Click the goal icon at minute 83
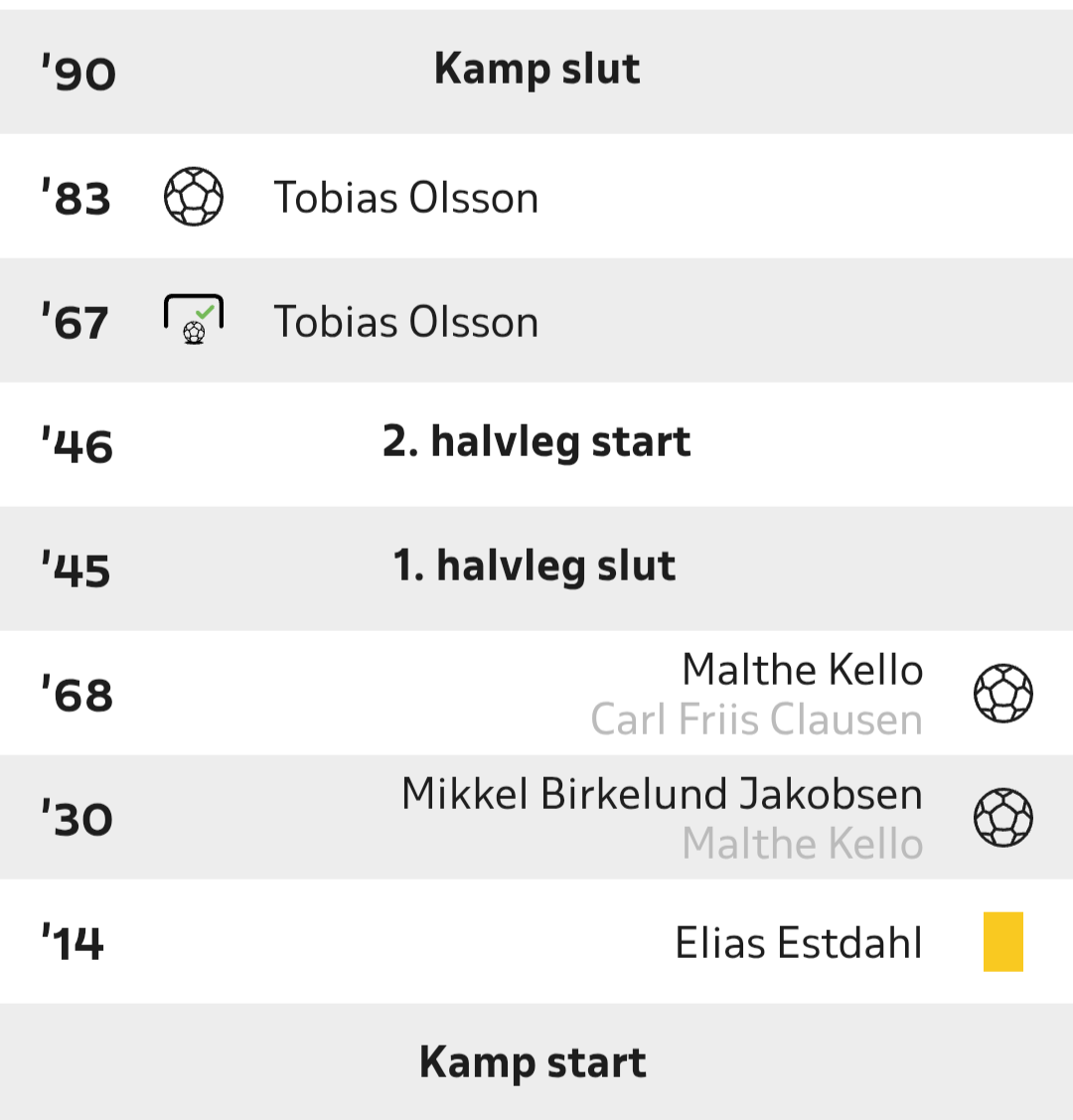Image resolution: width=1073 pixels, height=1120 pixels. [194, 197]
